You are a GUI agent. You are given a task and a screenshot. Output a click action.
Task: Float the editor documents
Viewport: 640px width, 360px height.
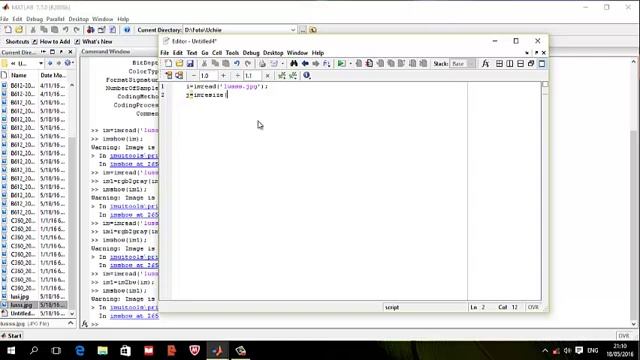tap(531, 64)
